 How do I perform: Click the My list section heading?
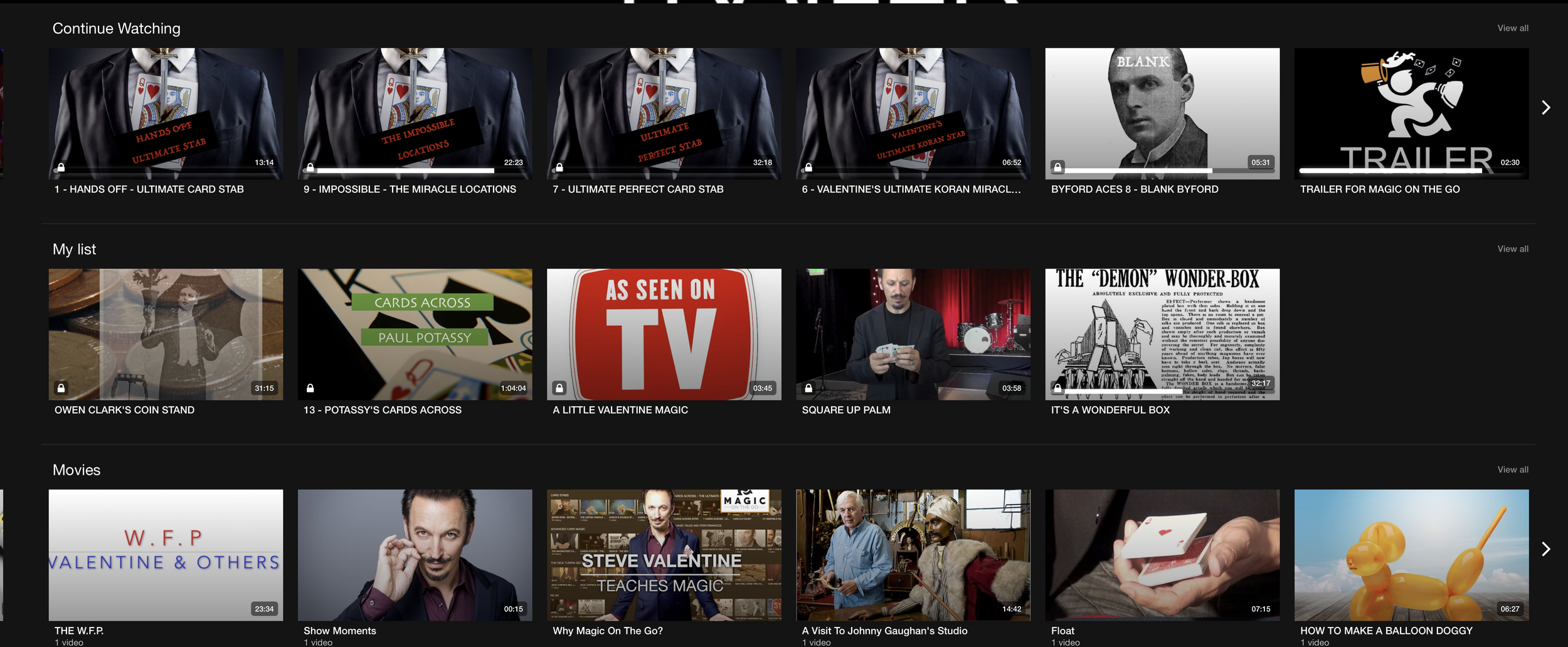(x=74, y=250)
